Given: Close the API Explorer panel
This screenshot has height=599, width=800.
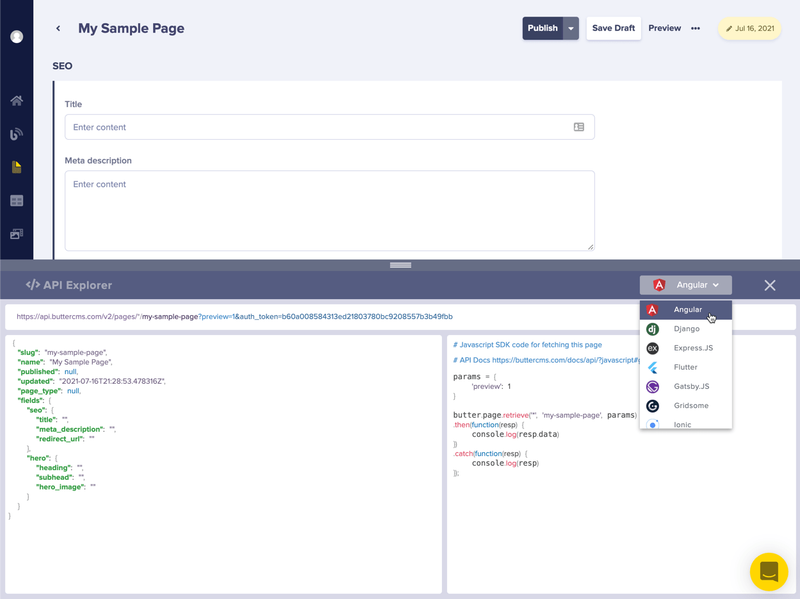Looking at the screenshot, I should (x=770, y=285).
